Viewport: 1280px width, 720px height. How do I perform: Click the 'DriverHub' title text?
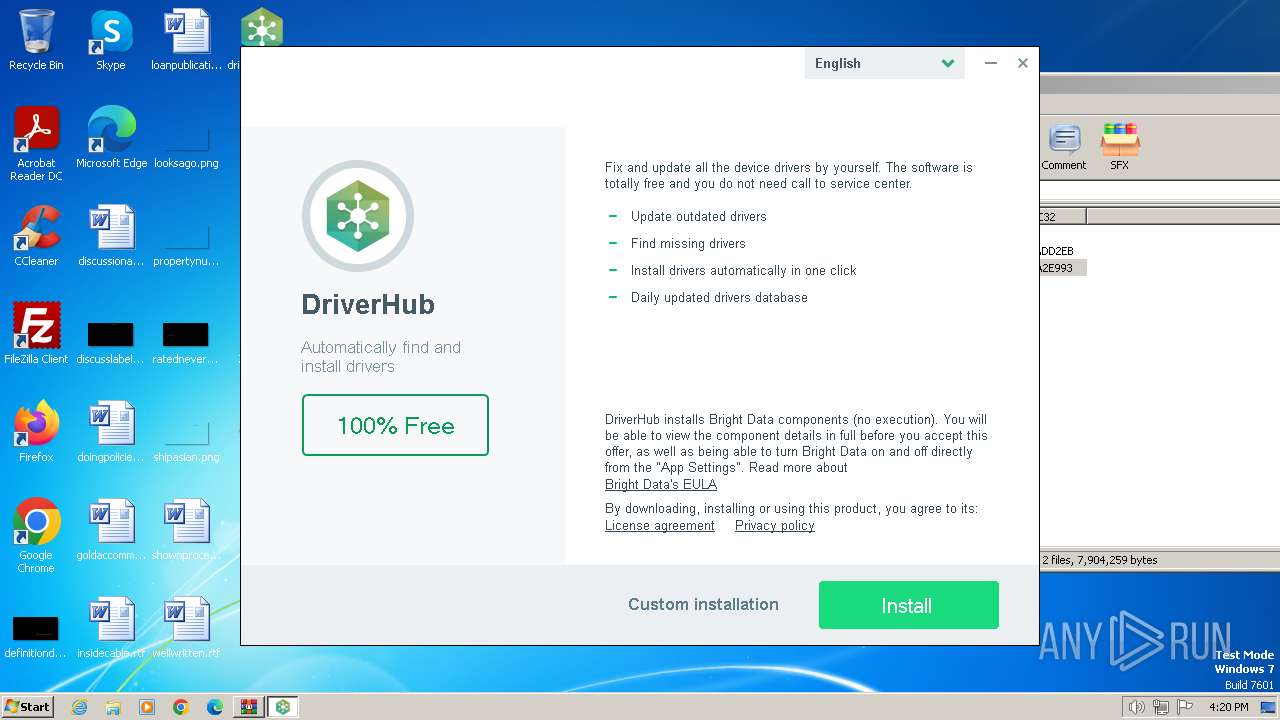pyautogui.click(x=368, y=305)
